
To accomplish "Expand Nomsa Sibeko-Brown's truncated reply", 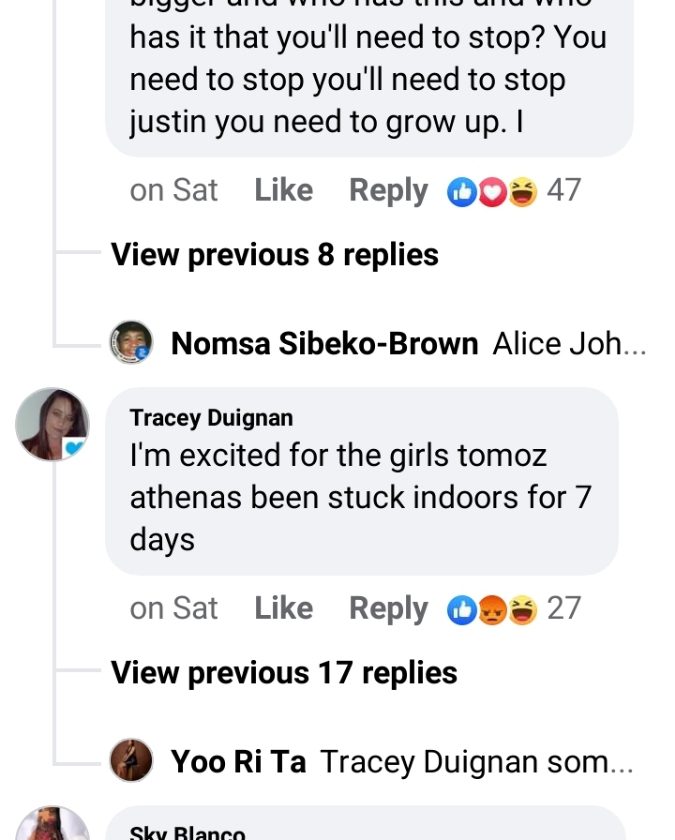I will 570,344.
